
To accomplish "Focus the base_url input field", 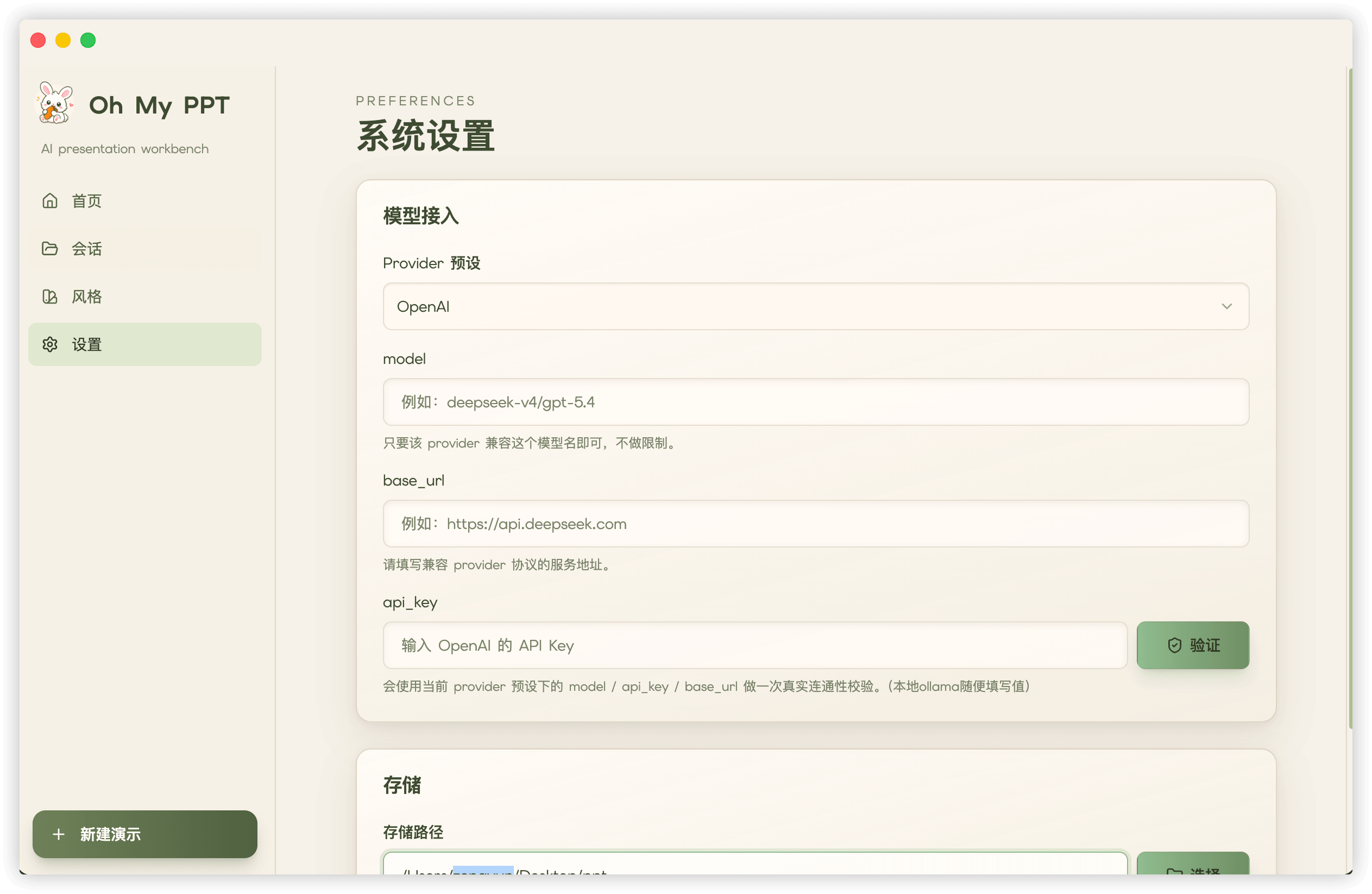I will pyautogui.click(x=816, y=524).
